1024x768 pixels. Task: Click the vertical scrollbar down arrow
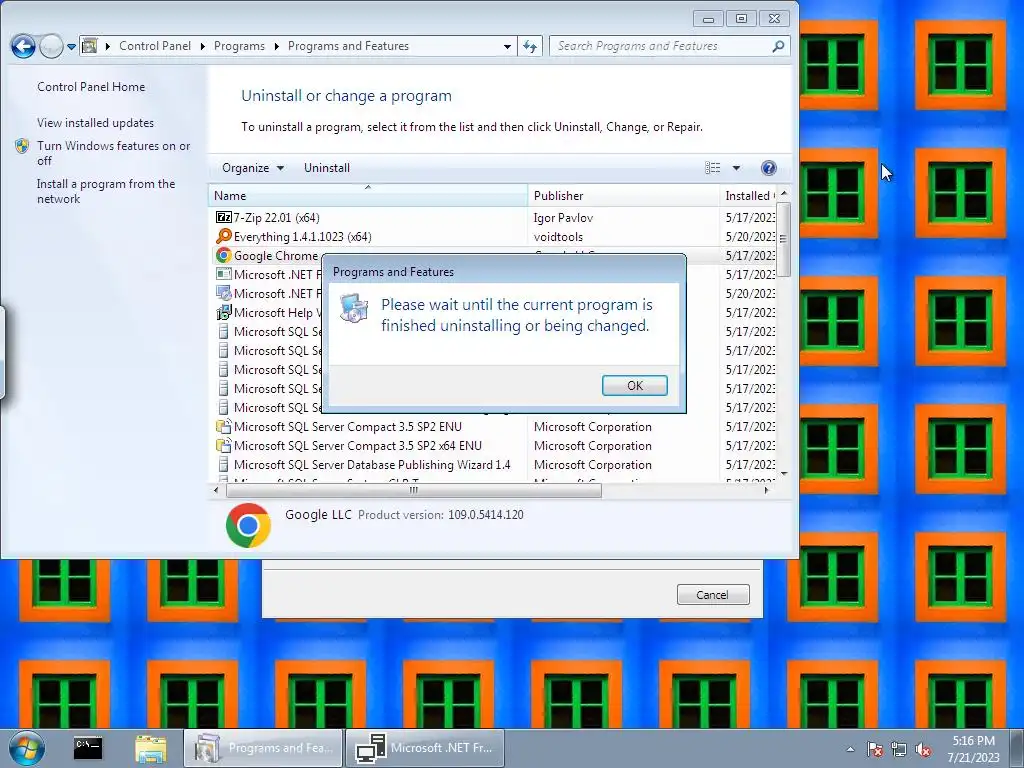[x=784, y=473]
